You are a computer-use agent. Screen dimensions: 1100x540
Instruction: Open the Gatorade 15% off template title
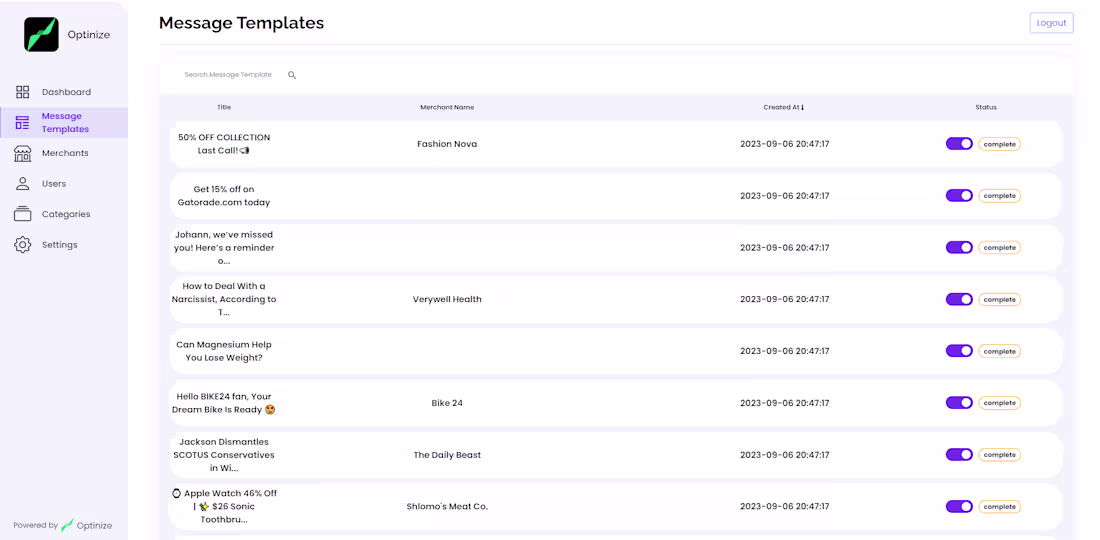point(224,196)
